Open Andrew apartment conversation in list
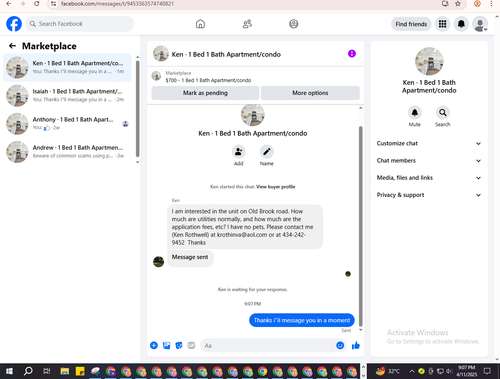Viewport: 500px width, 379px height. pyautogui.click(x=67, y=152)
